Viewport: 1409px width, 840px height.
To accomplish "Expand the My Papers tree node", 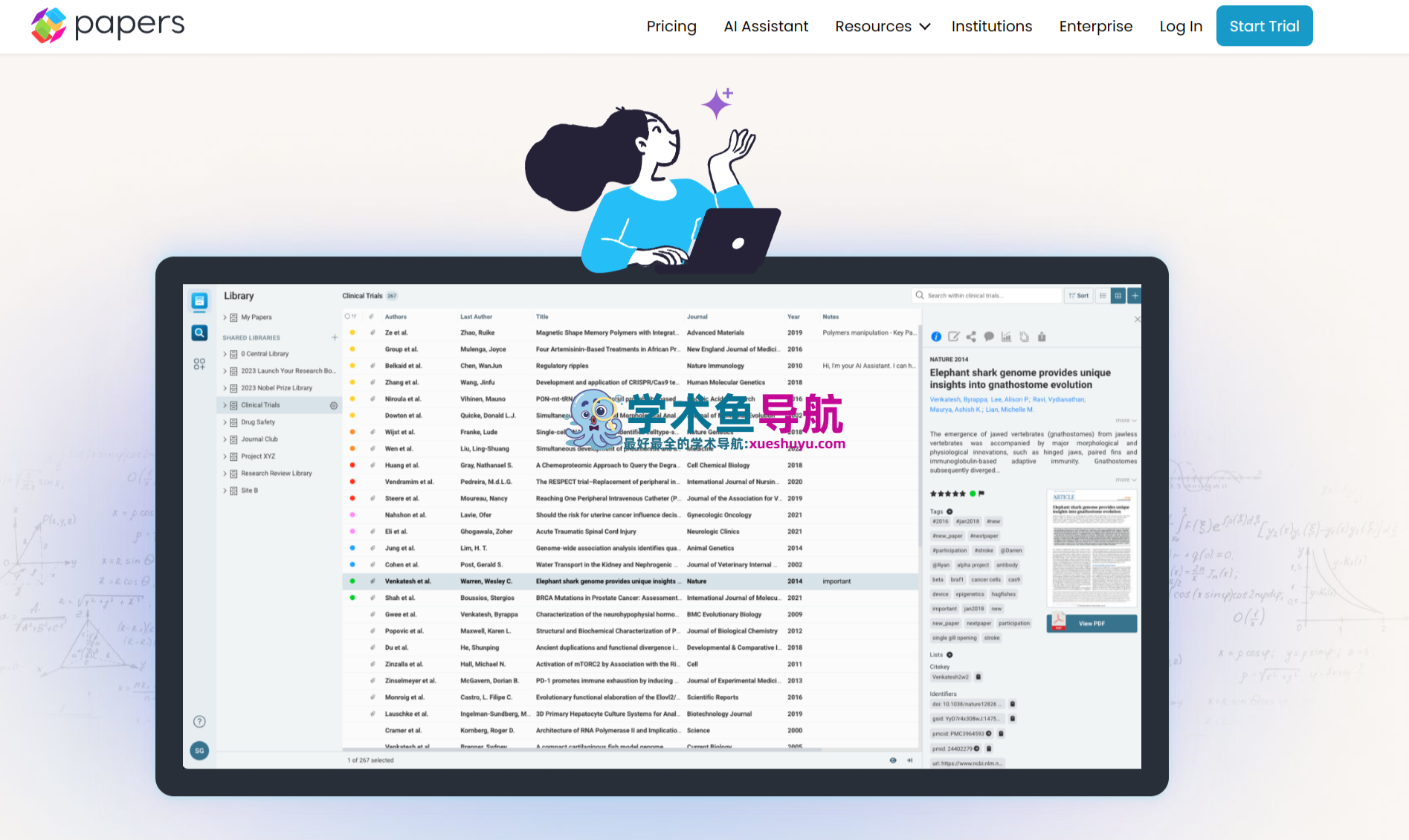I will pos(225,317).
